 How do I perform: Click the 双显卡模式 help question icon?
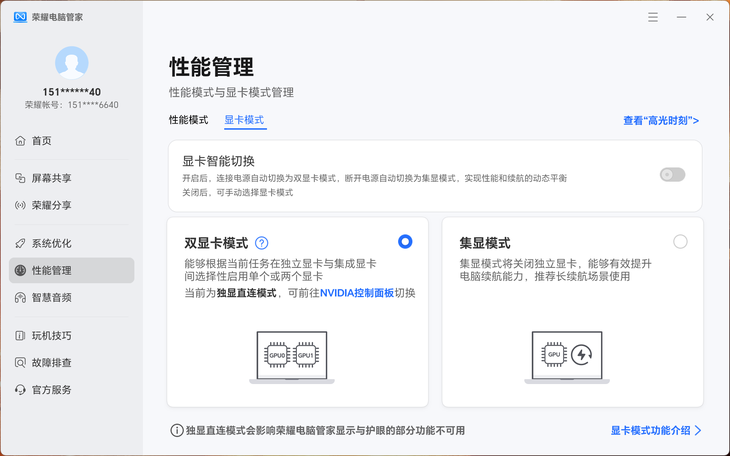[x=262, y=243]
